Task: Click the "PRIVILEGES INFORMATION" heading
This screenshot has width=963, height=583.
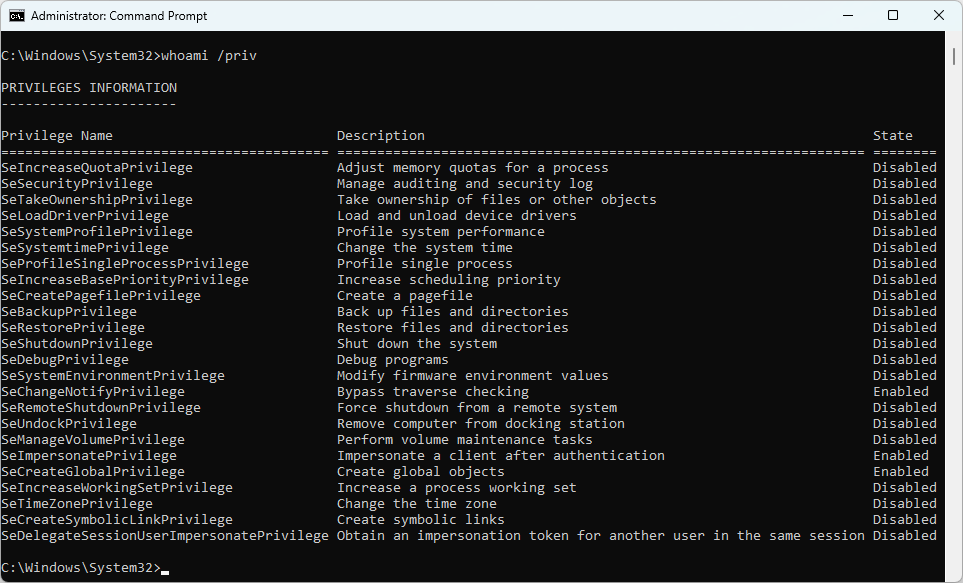Action: tap(89, 88)
